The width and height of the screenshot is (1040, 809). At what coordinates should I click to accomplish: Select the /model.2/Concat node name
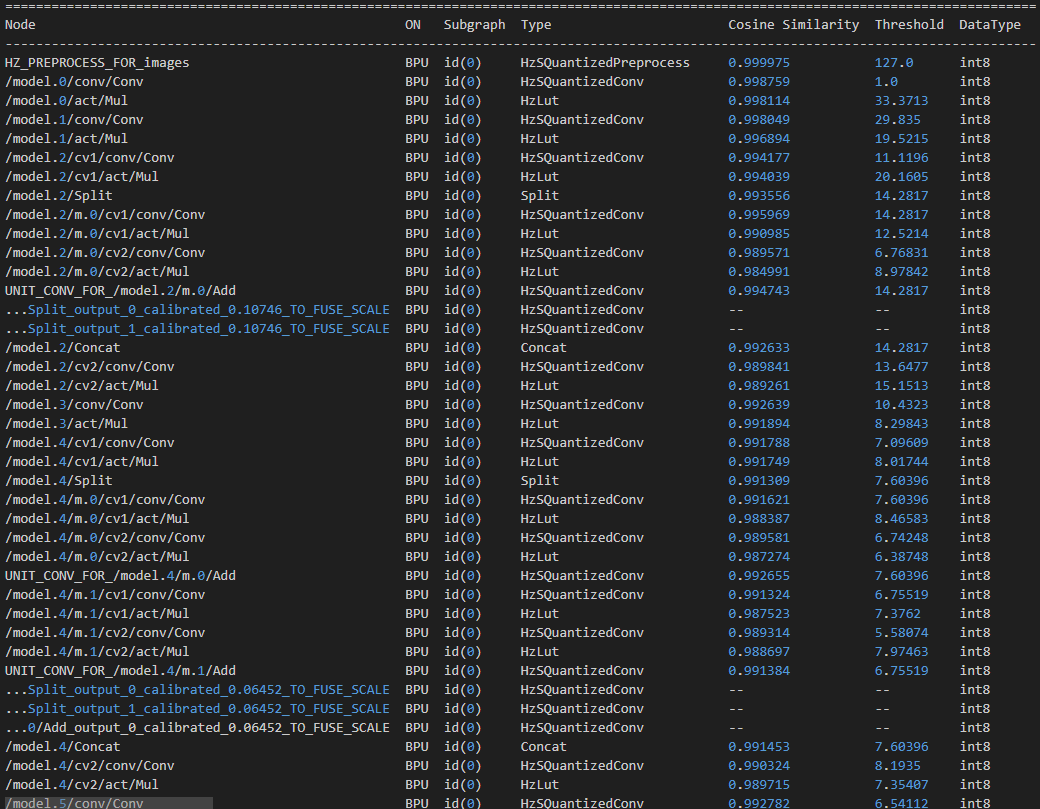coord(62,348)
